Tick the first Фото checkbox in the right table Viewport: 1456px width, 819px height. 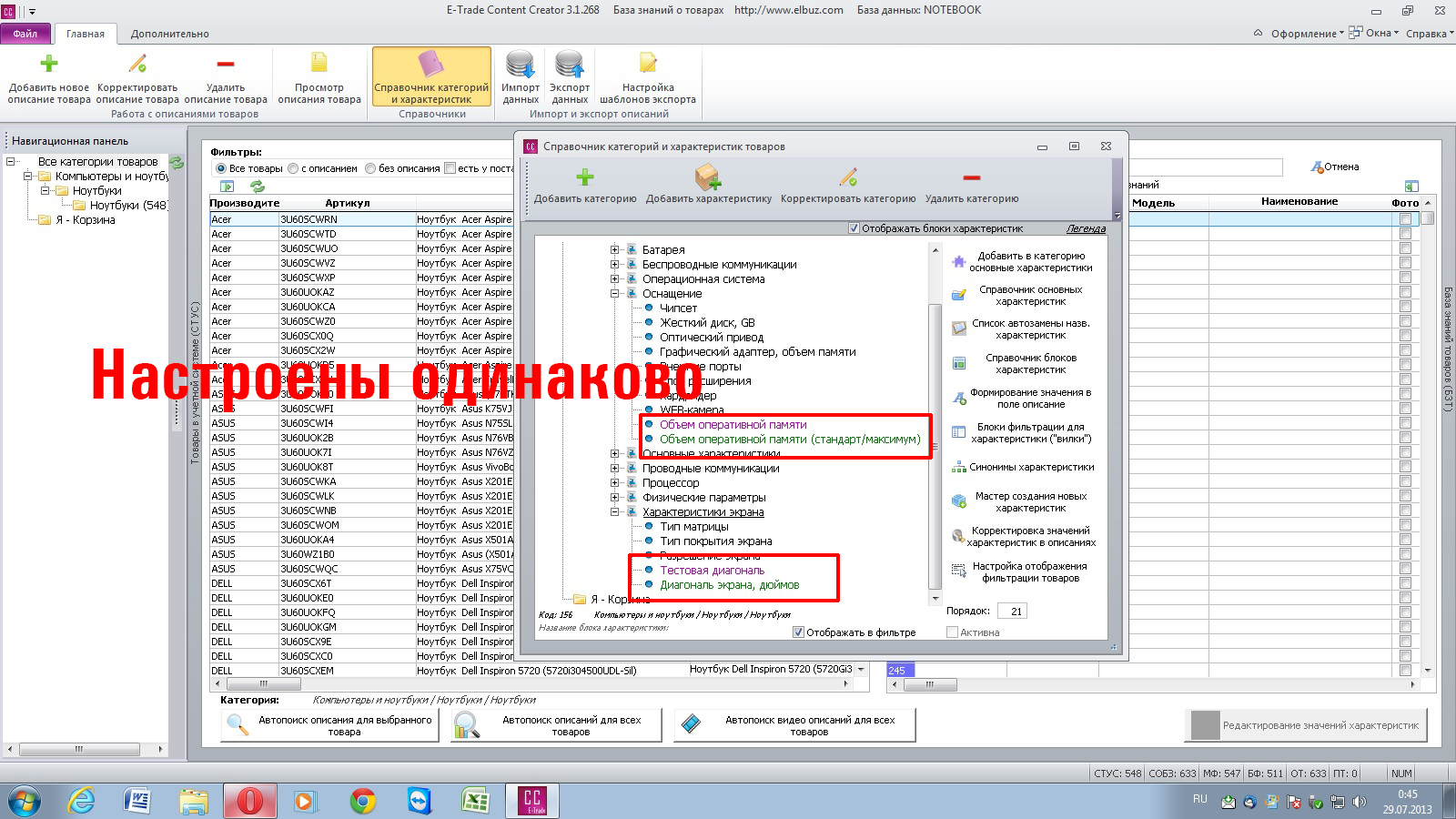point(1406,219)
